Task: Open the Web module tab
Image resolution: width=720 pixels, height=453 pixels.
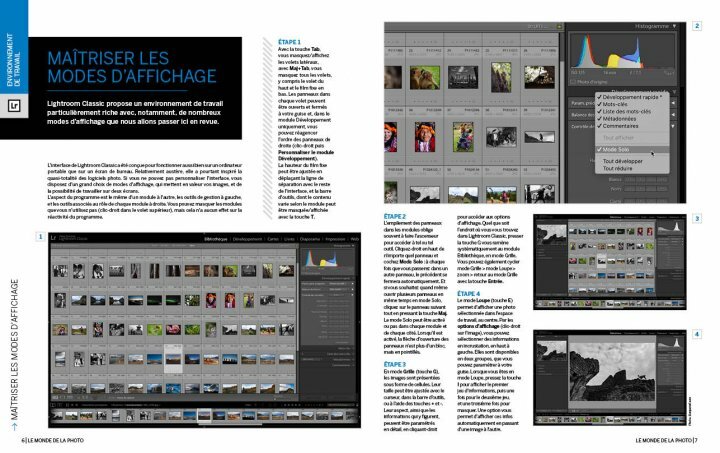Action: pos(355,239)
